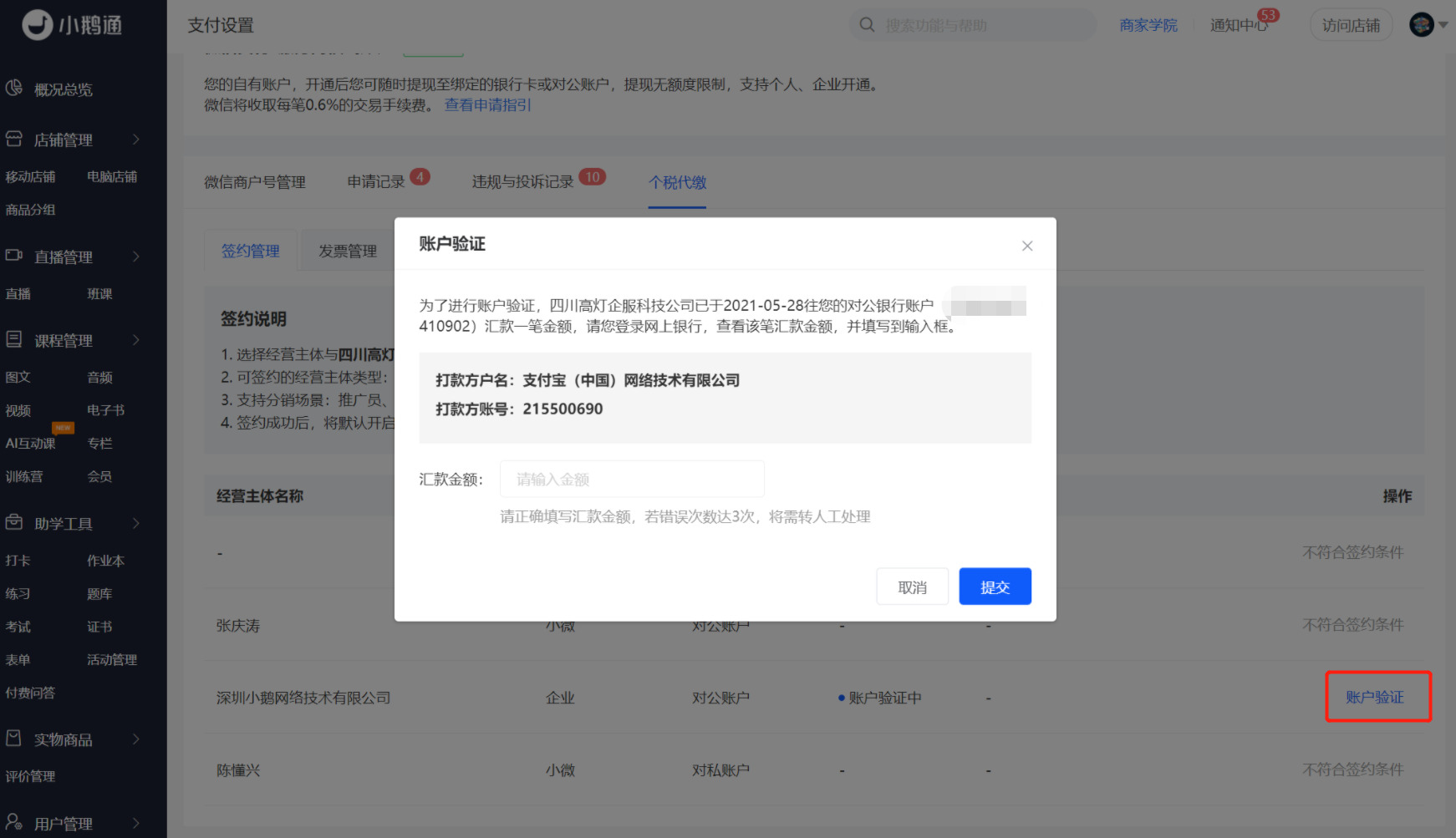Expand the 店铺管理 section chevron
The image size is (1456, 838).
pyautogui.click(x=136, y=140)
